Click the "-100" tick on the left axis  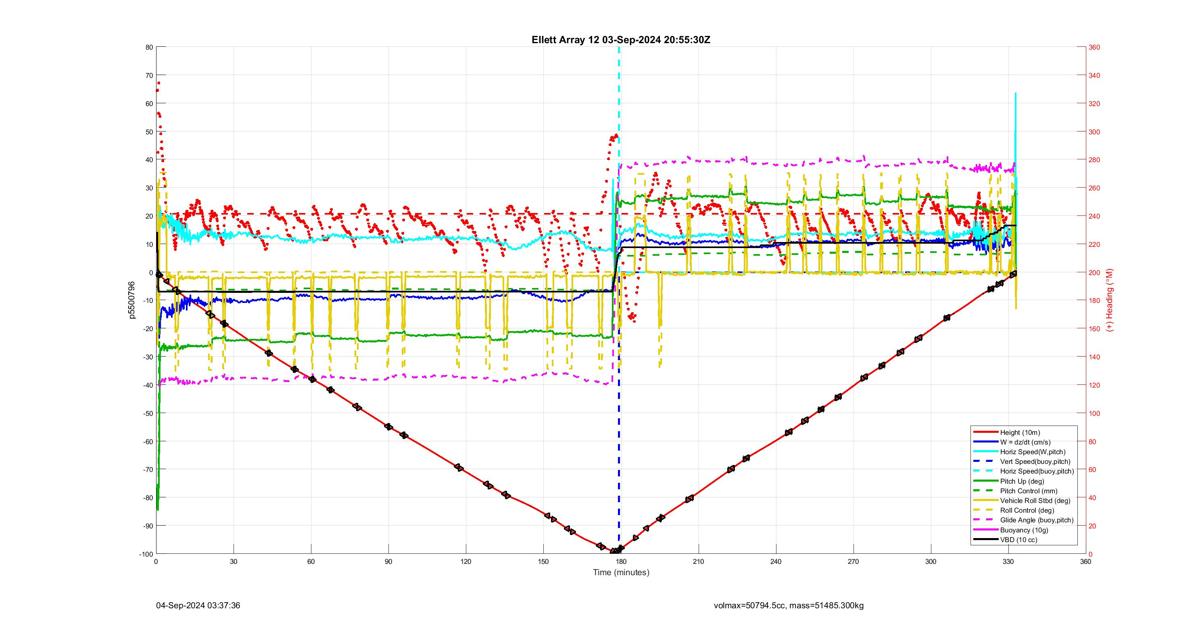pyautogui.click(x=145, y=554)
